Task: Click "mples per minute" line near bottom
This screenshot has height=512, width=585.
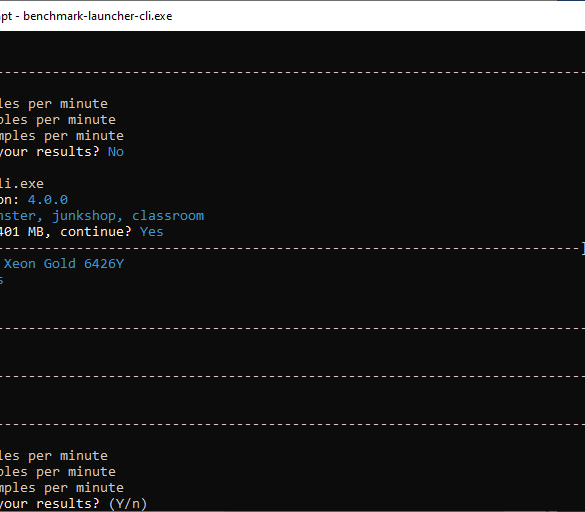Action: tap(62, 488)
